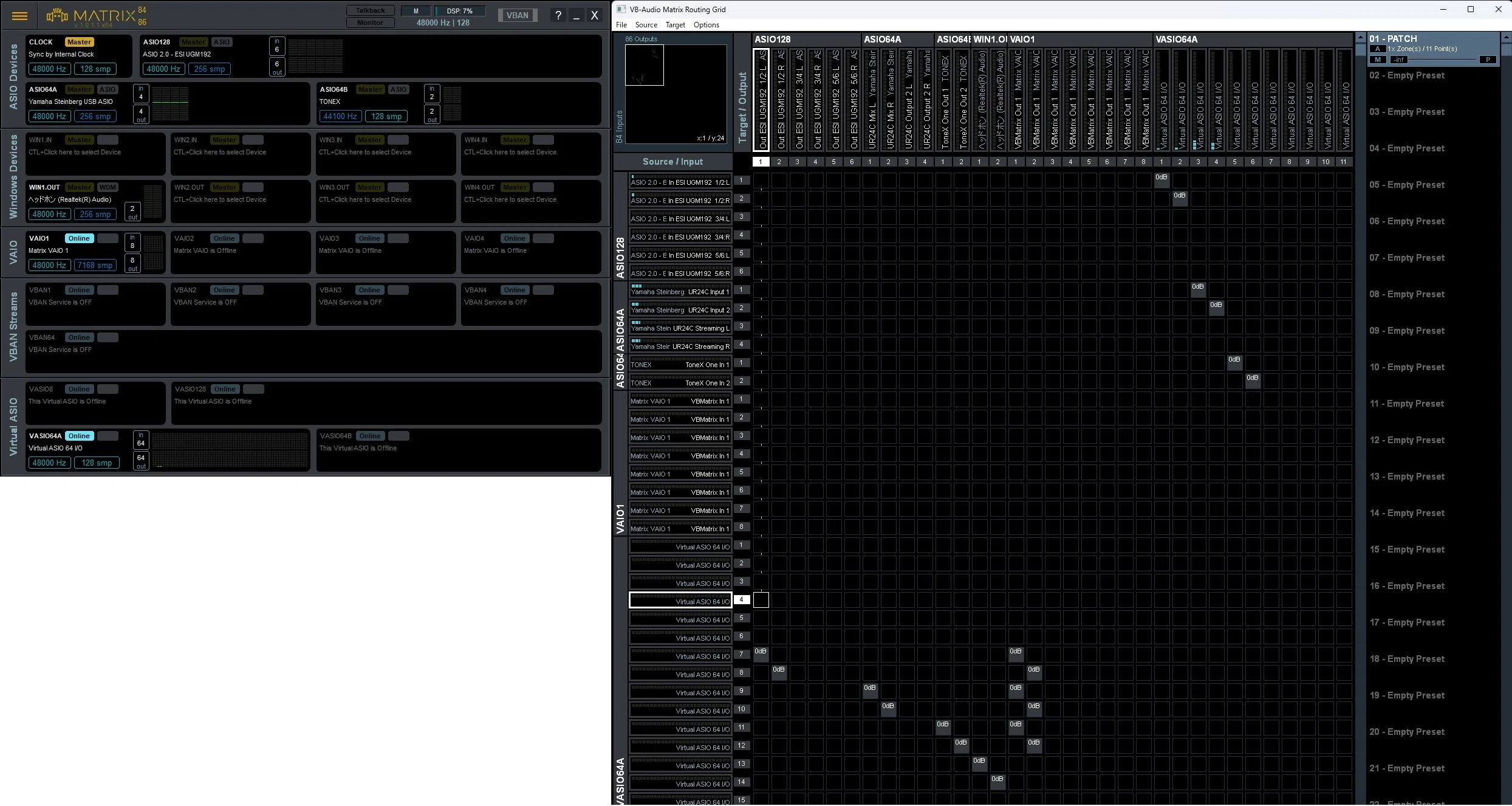Open the ASIO128 48000 Hz rate selector
Viewport: 1512px width, 806px height.
[x=163, y=69]
